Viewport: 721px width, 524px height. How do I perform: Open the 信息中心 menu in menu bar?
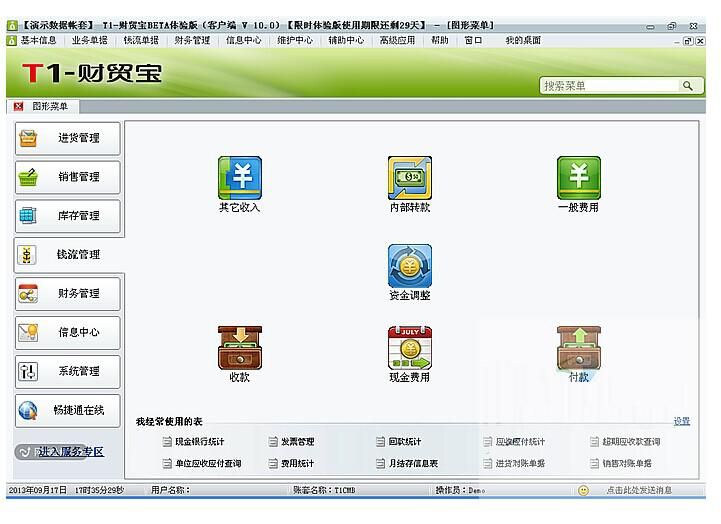coord(244,40)
